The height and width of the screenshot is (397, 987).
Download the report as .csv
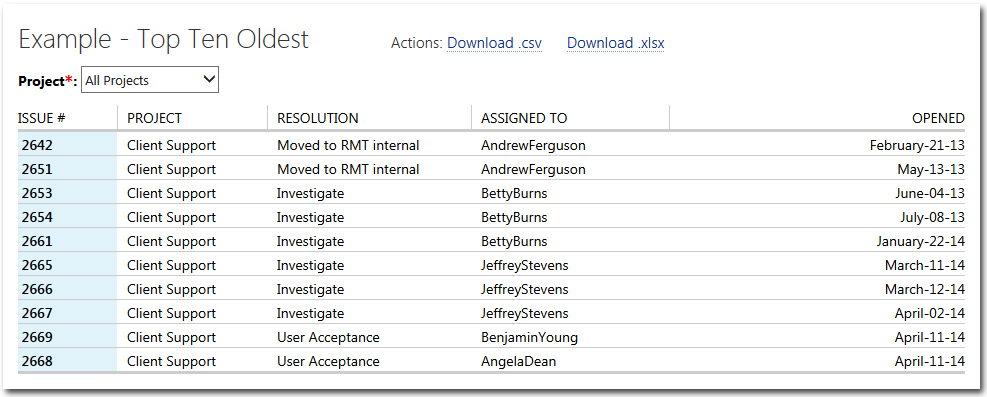(x=494, y=43)
